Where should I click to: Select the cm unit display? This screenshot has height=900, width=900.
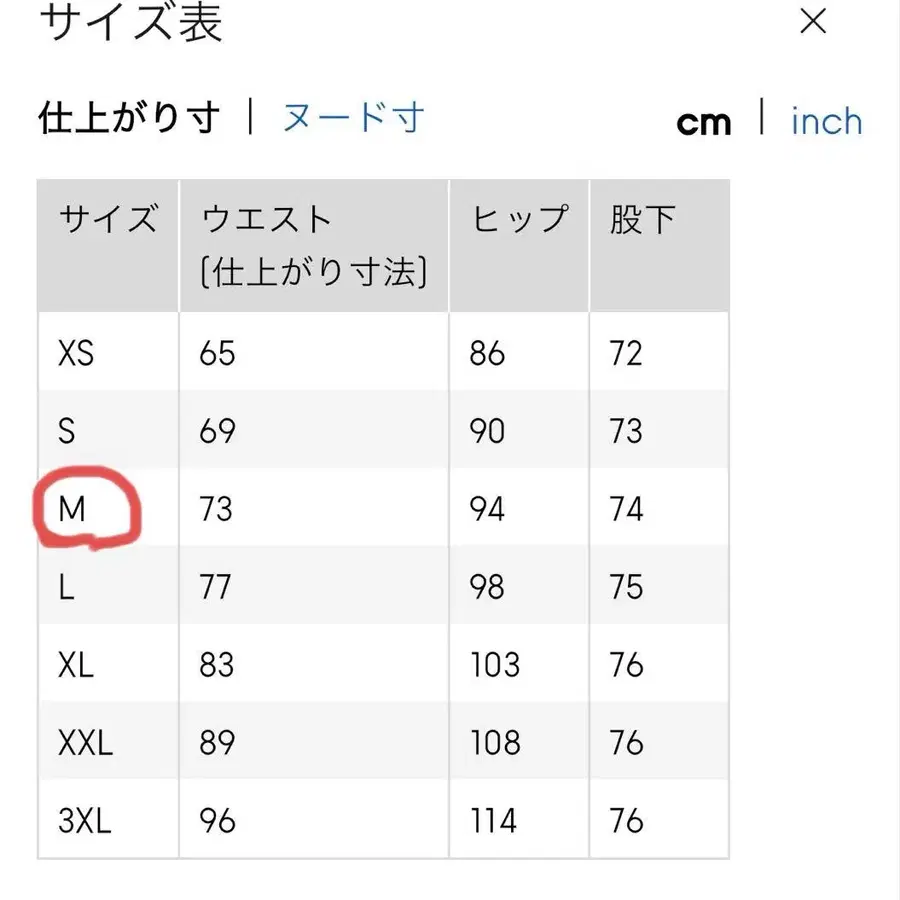(x=705, y=122)
